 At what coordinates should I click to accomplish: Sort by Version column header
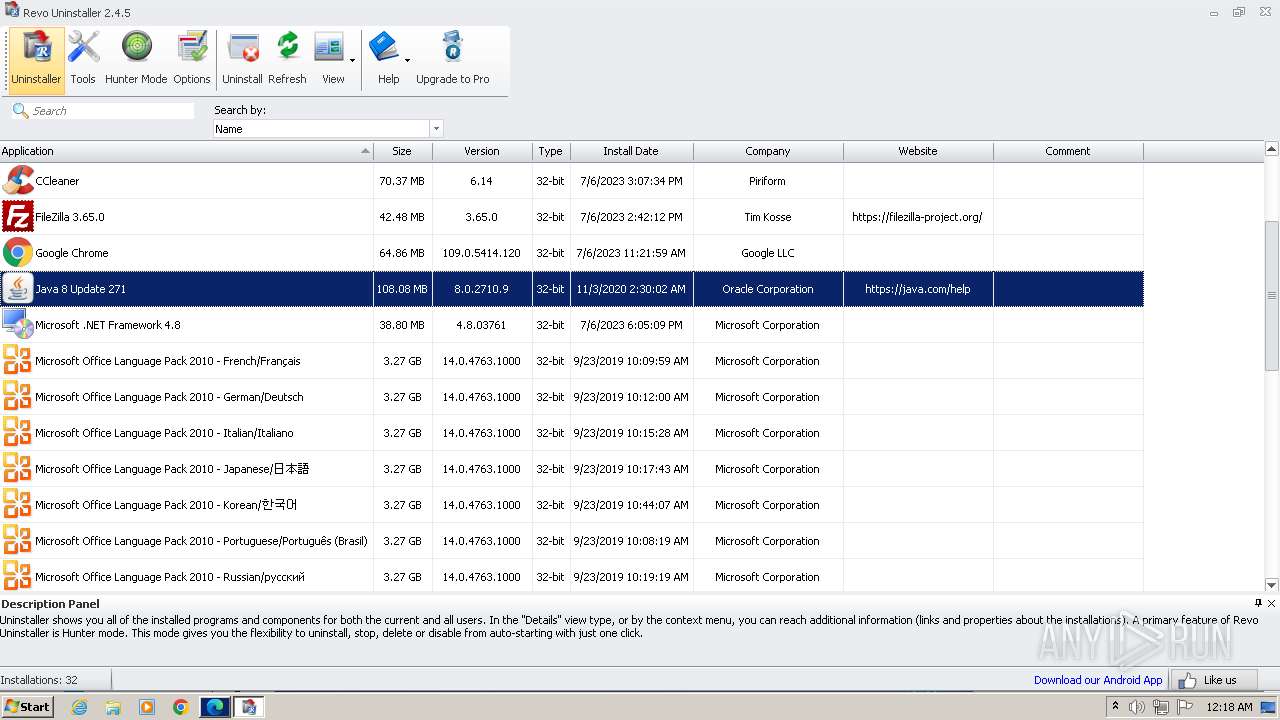482,151
